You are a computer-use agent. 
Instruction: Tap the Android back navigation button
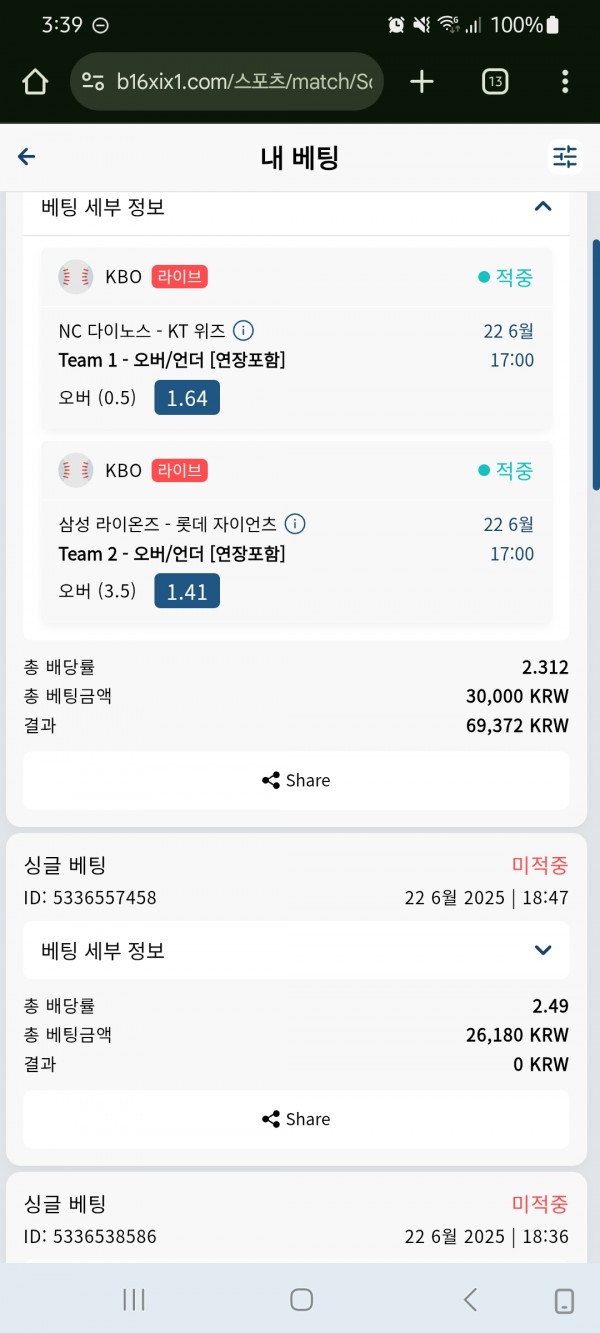[470, 1299]
